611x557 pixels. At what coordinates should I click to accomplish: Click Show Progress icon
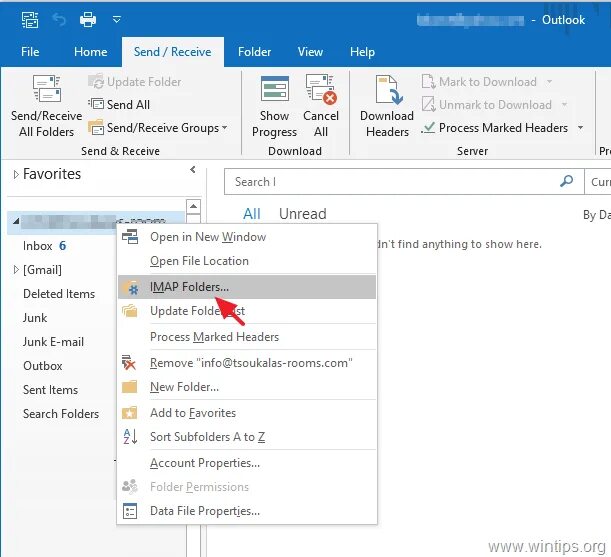pyautogui.click(x=275, y=88)
